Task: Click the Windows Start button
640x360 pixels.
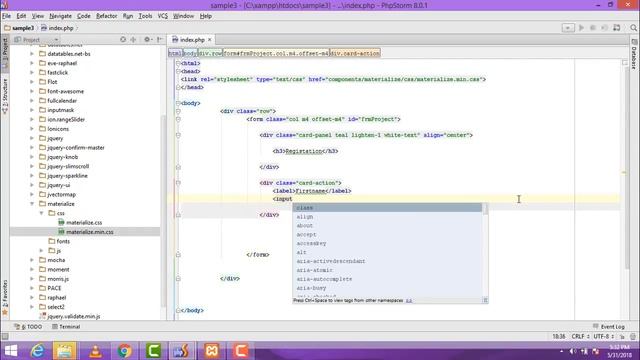Action: (x=11, y=351)
